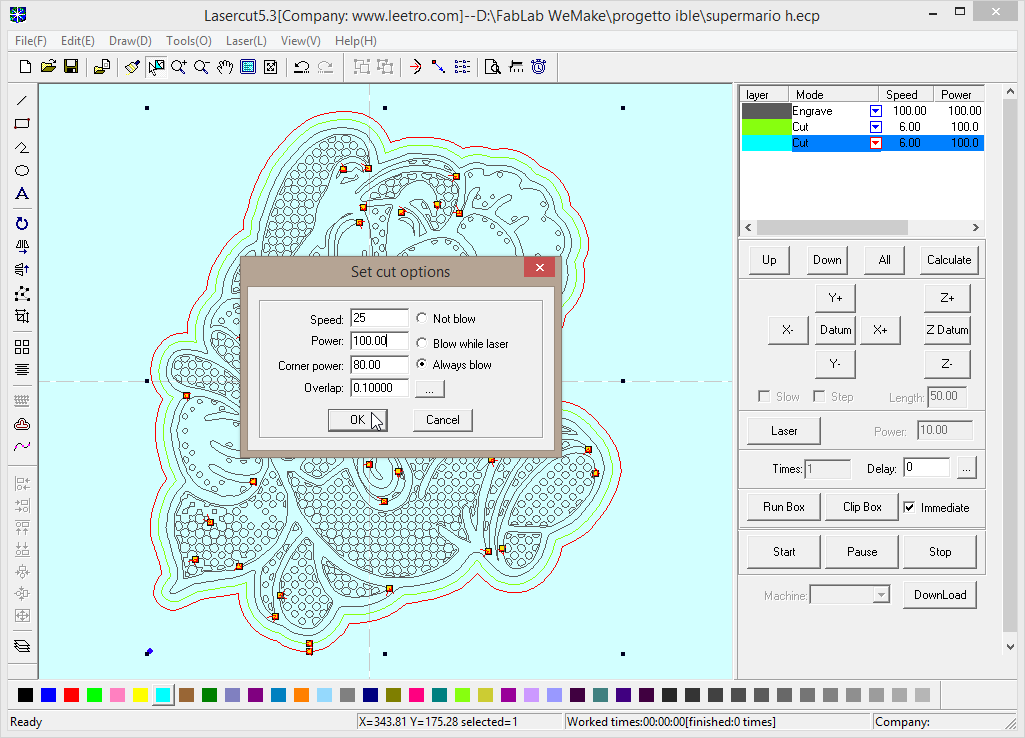The height and width of the screenshot is (738, 1025).
Task: Click Cancel in Set cut options
Action: point(443,420)
